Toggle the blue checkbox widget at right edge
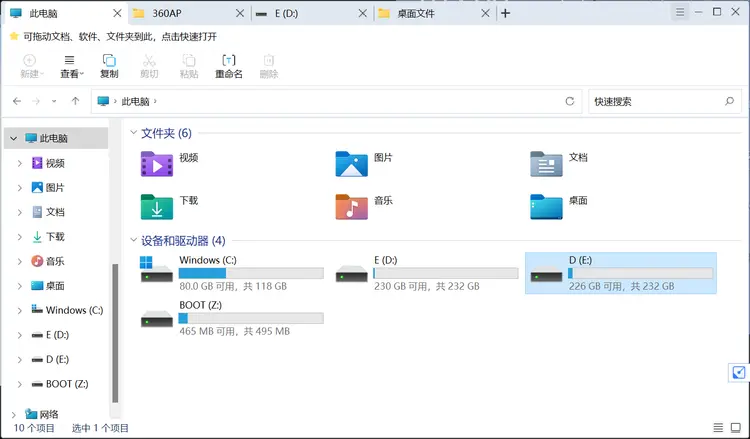 pos(738,373)
